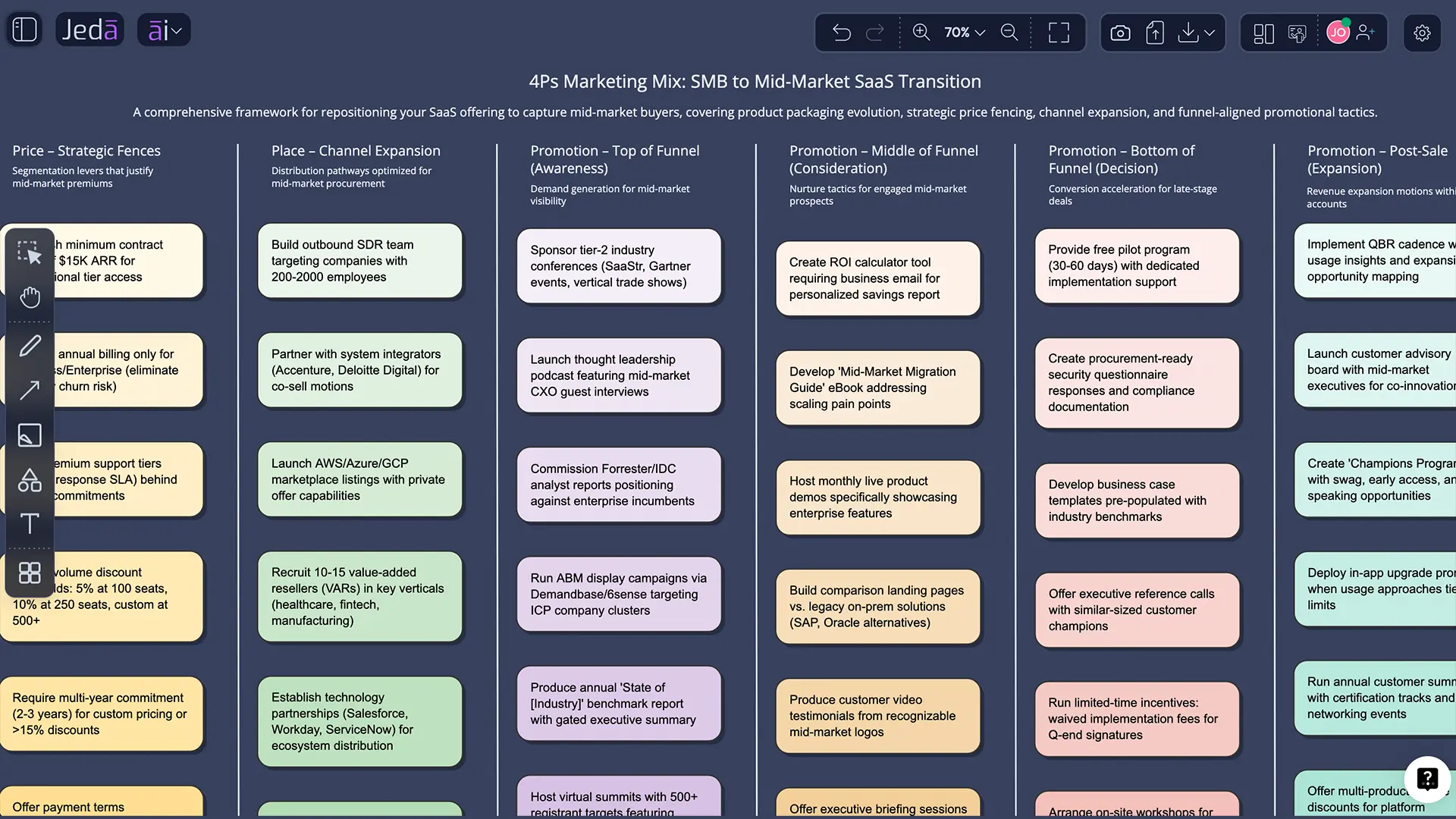The image size is (1456, 819).
Task: Select the 'Partner with system integrators' card
Action: coord(360,370)
